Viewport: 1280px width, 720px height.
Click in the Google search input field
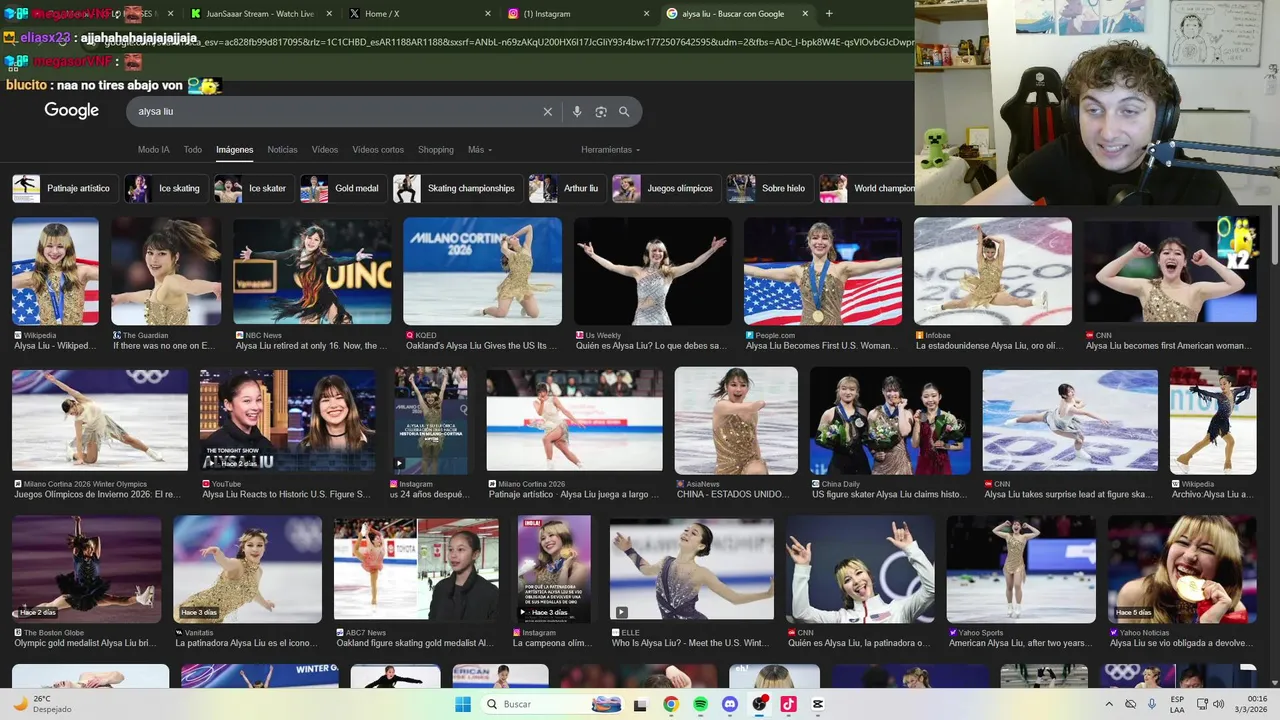335,112
